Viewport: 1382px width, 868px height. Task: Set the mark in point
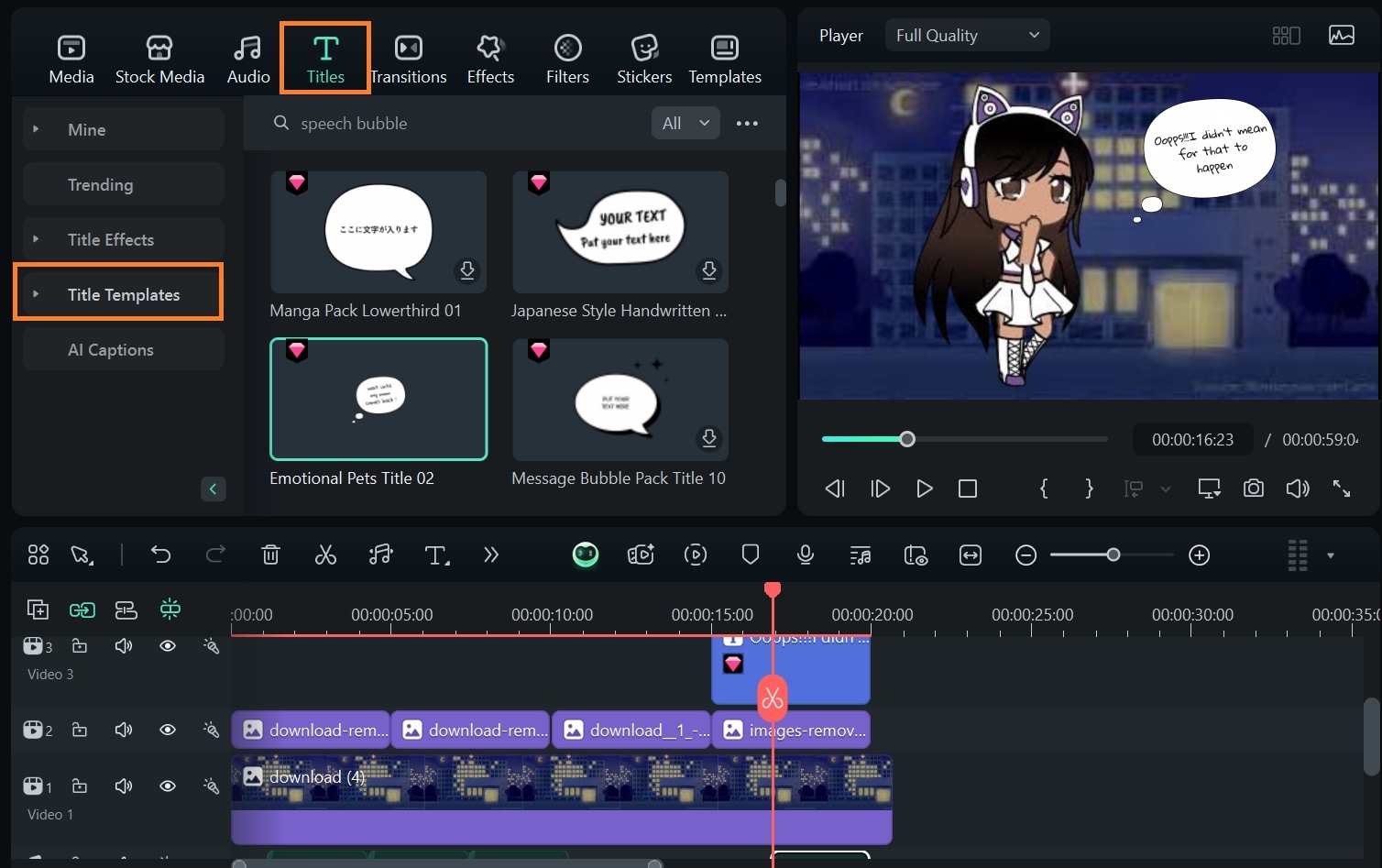(1044, 489)
